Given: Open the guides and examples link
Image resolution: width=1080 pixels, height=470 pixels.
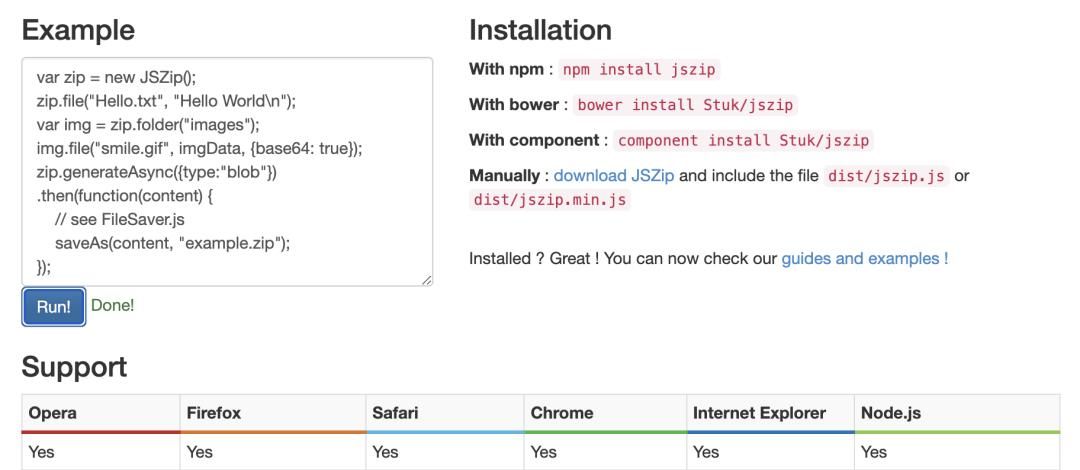Looking at the screenshot, I should [x=865, y=258].
